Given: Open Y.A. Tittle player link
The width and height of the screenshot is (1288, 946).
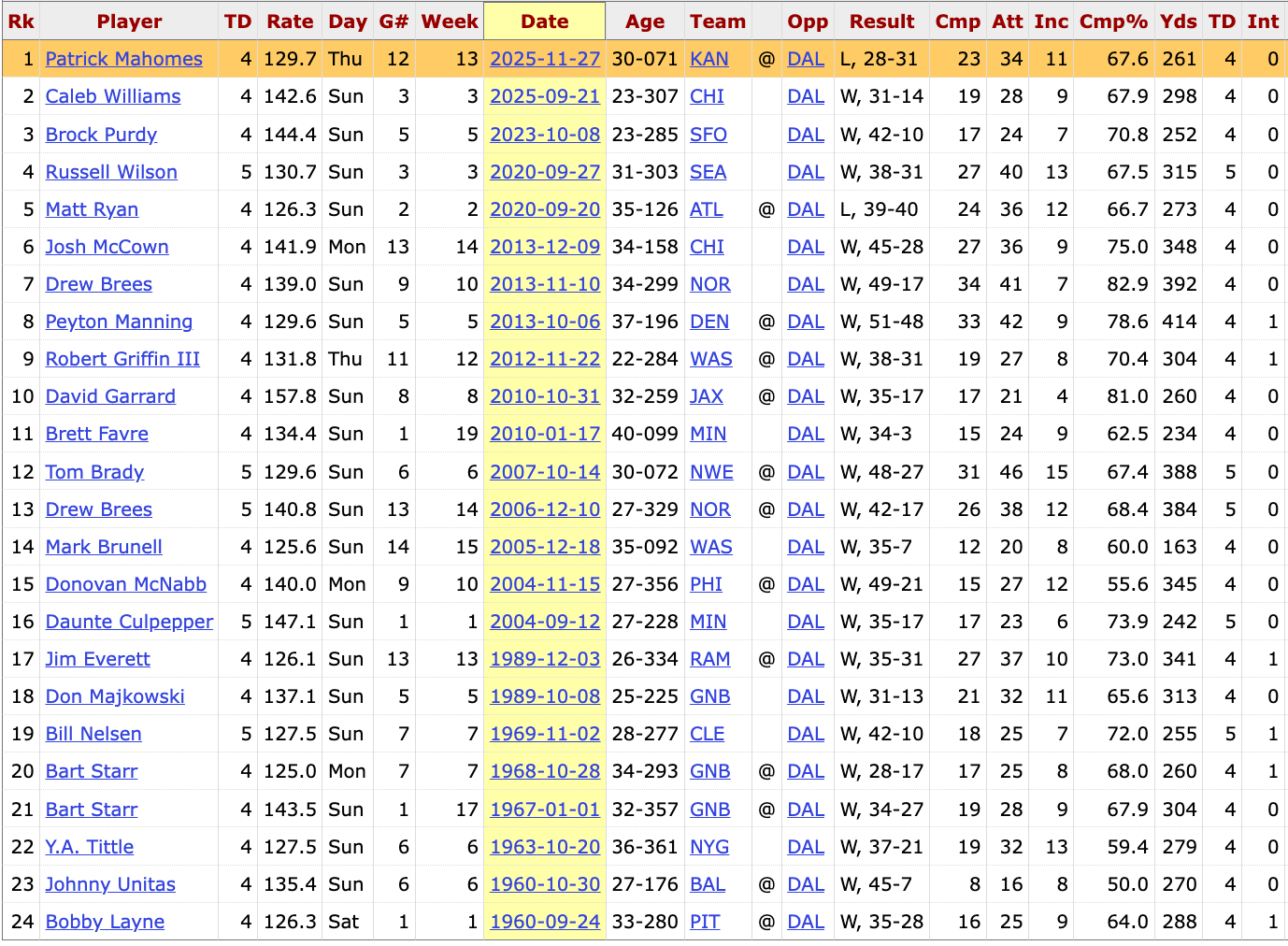Looking at the screenshot, I should pos(90,847).
